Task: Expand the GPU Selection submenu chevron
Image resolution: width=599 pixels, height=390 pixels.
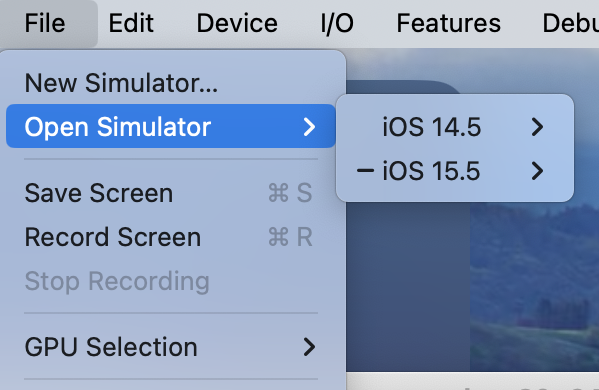Action: coord(309,347)
